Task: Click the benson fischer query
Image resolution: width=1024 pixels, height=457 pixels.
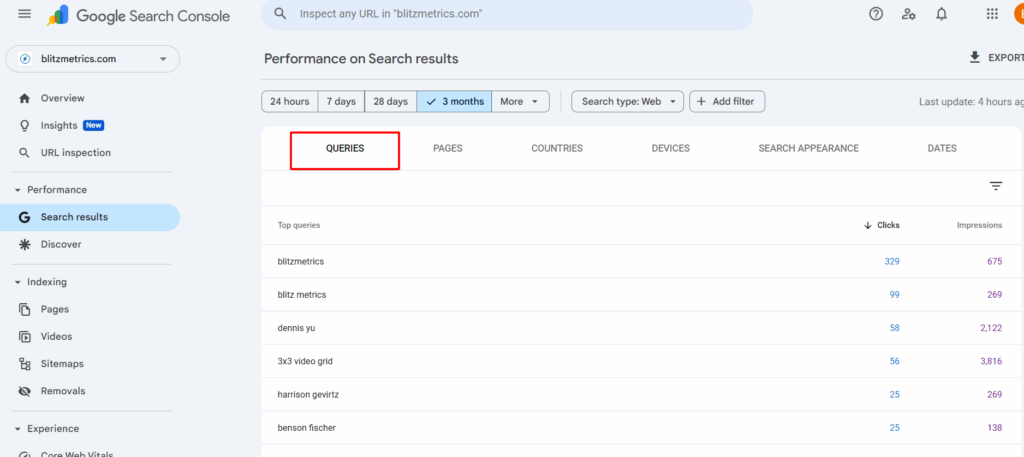Action: 307,428
